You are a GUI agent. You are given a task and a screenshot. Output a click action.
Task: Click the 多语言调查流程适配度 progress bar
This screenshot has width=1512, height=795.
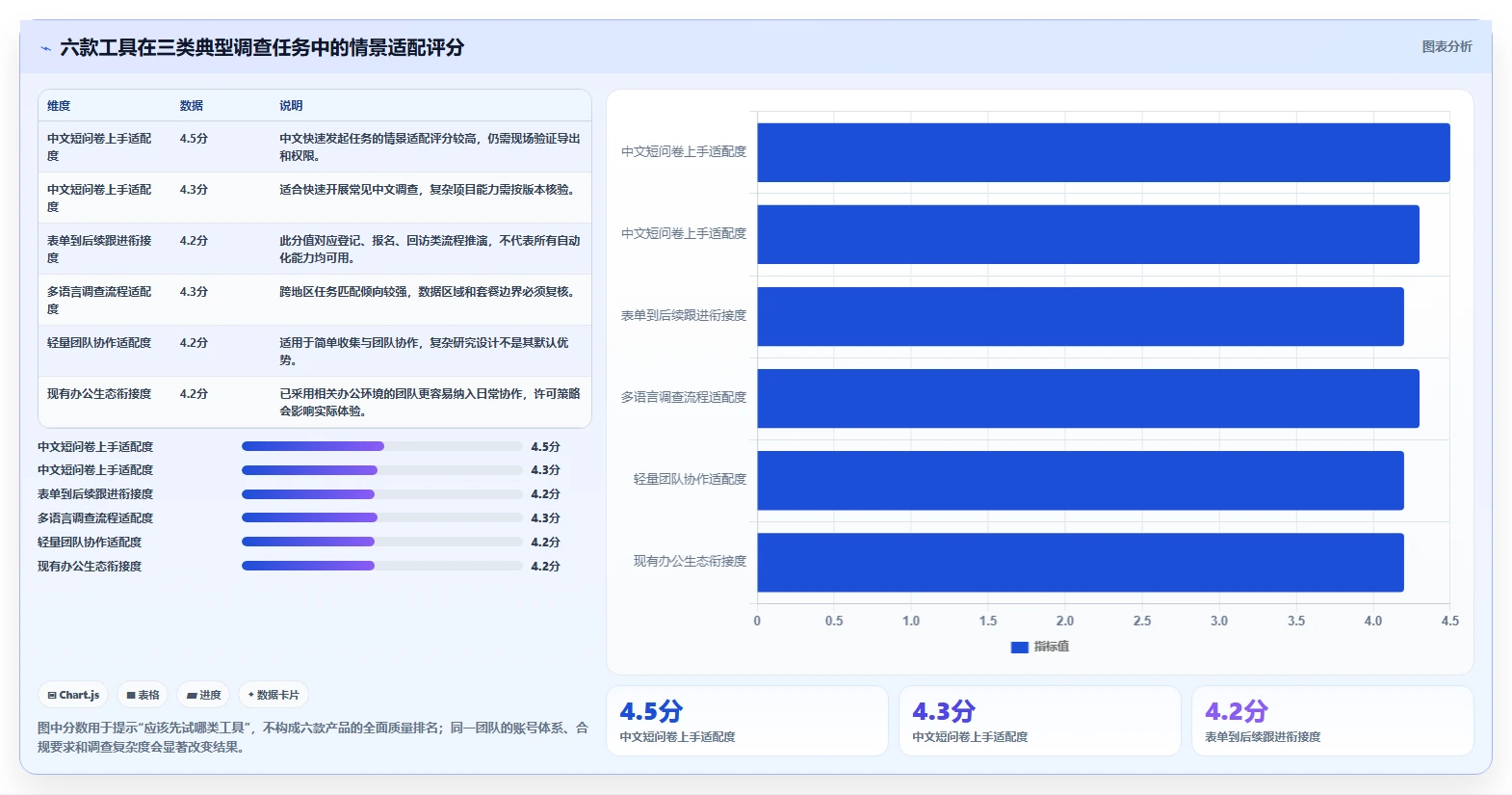pyautogui.click(x=381, y=517)
